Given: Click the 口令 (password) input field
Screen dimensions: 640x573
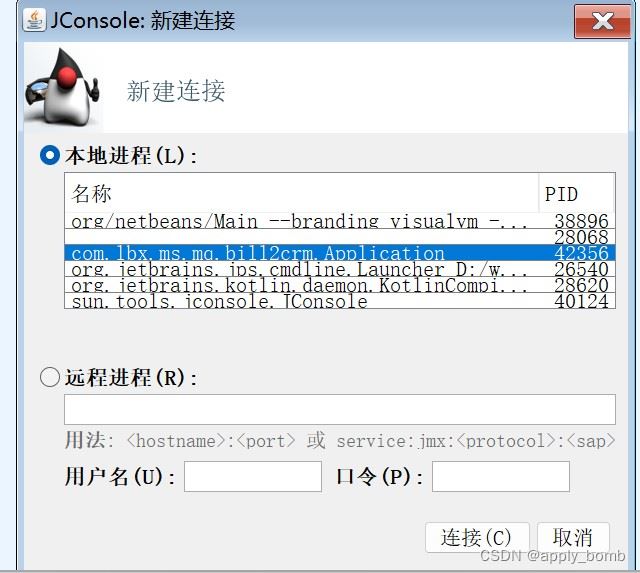Looking at the screenshot, I should [501, 476].
